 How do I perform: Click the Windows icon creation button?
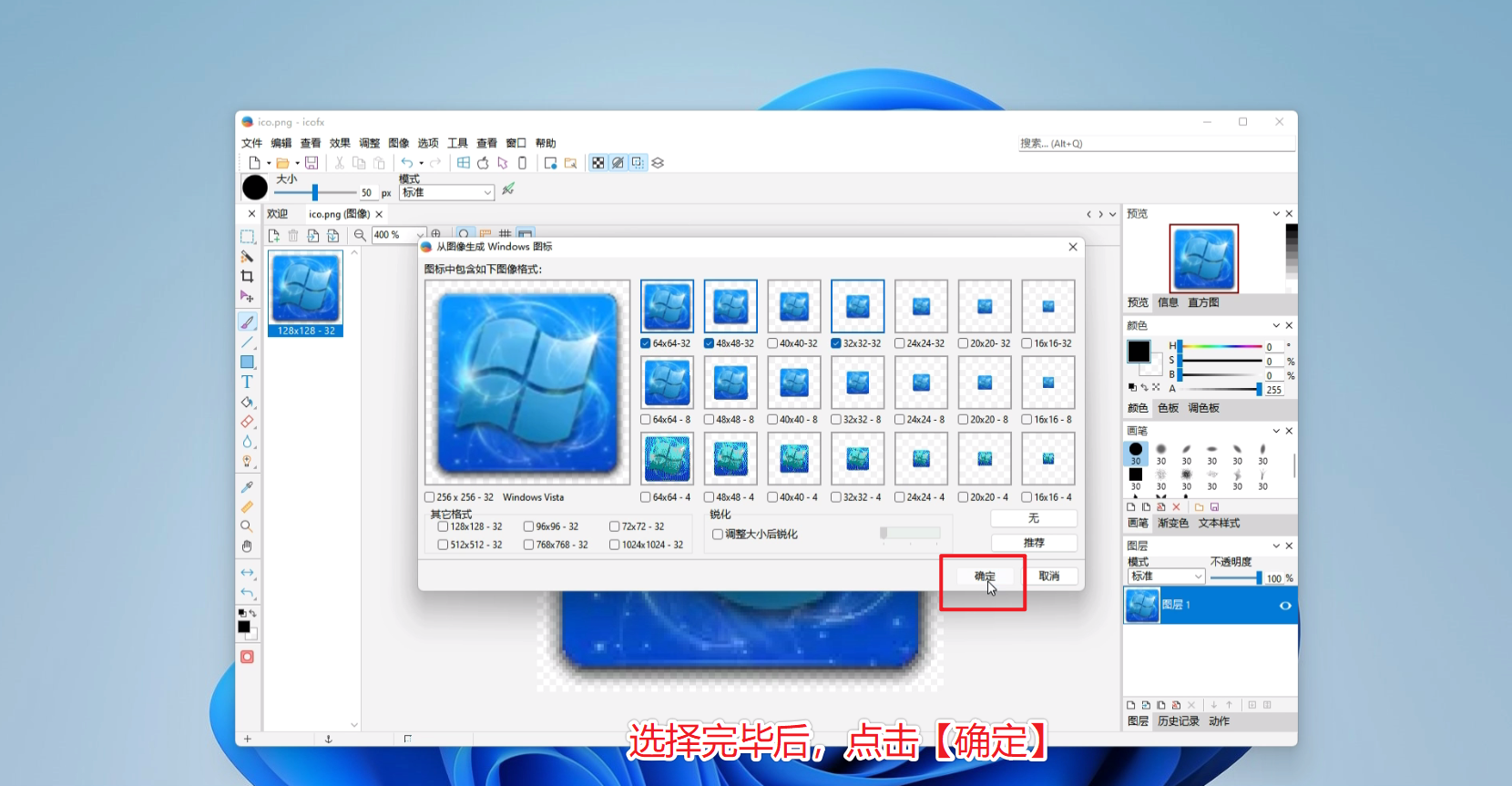tap(464, 163)
